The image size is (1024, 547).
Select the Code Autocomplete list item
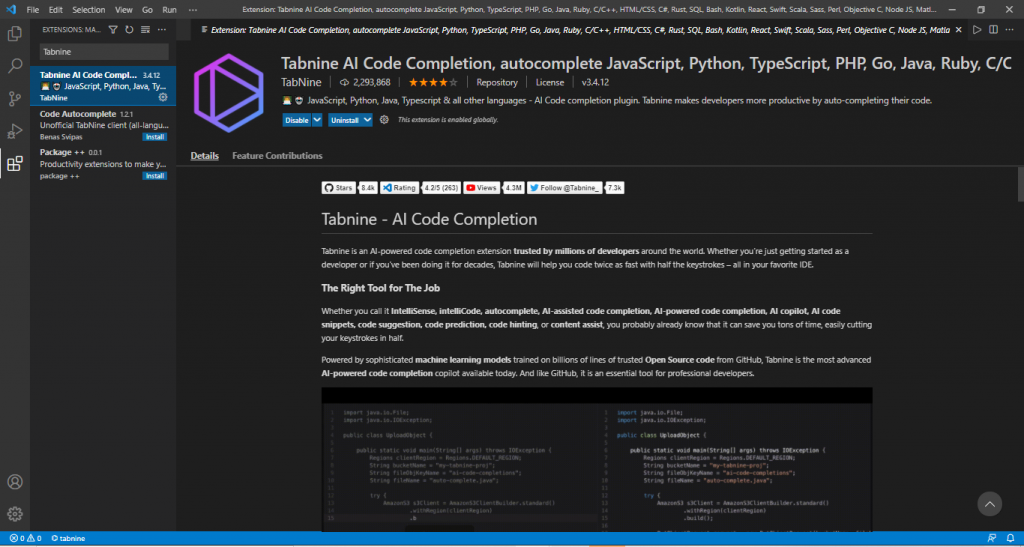(103, 125)
